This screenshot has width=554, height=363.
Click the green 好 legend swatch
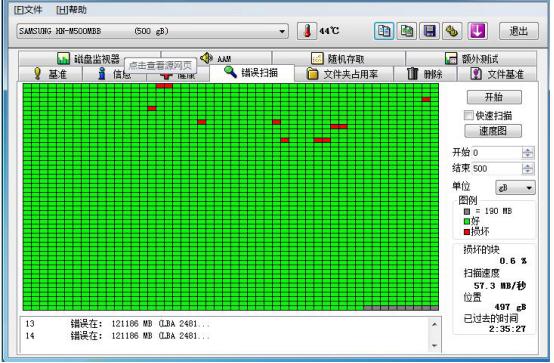467,222
